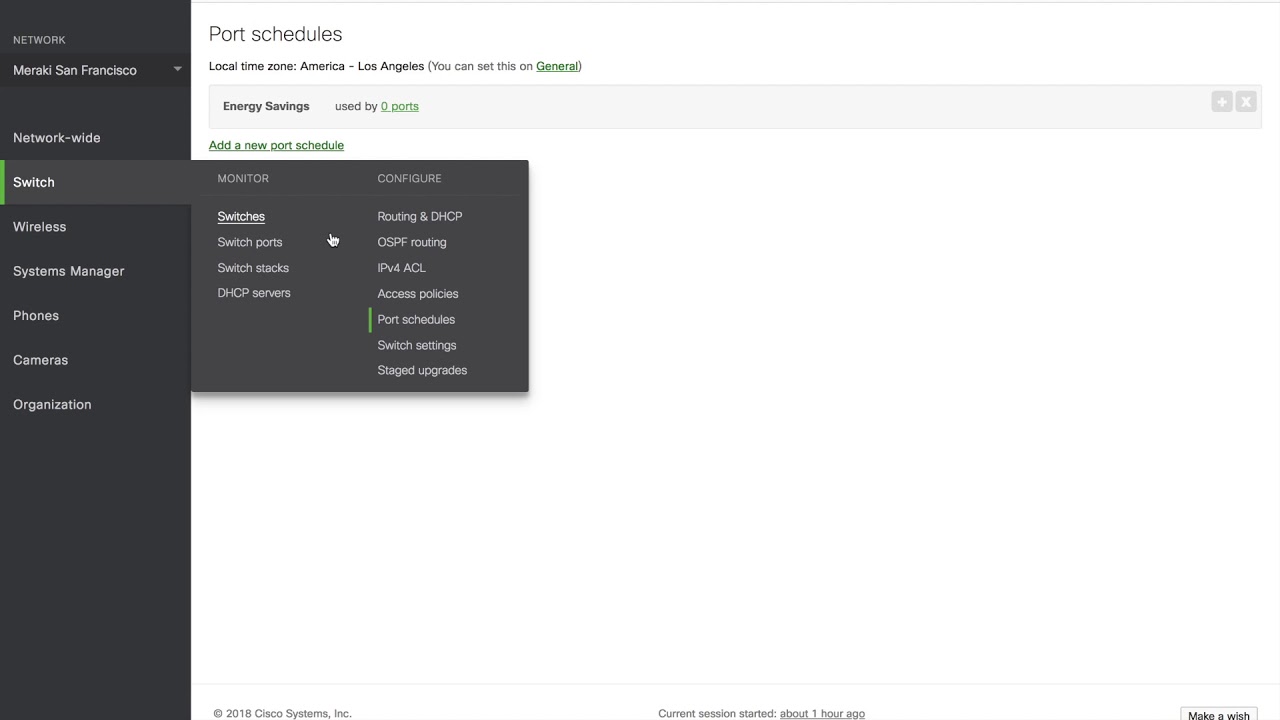Open Network-wide in the sidebar

pos(57,138)
